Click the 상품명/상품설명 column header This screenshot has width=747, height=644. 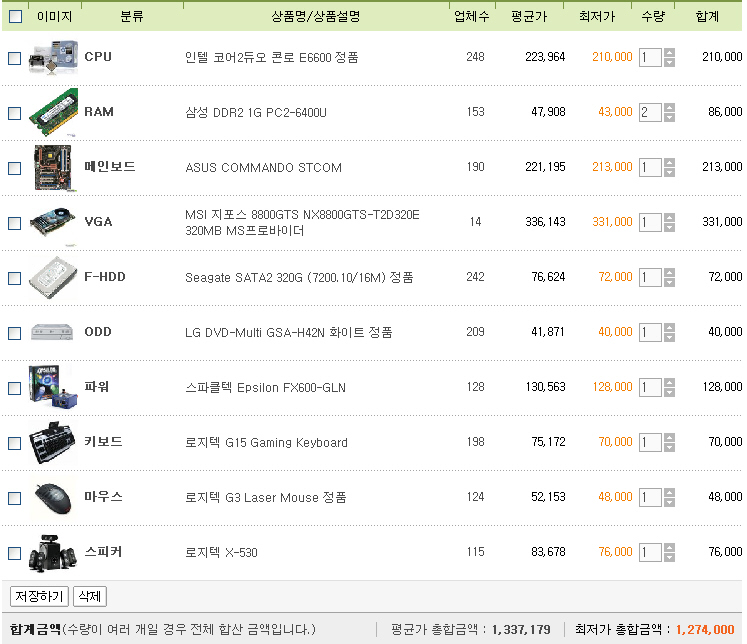click(x=316, y=17)
